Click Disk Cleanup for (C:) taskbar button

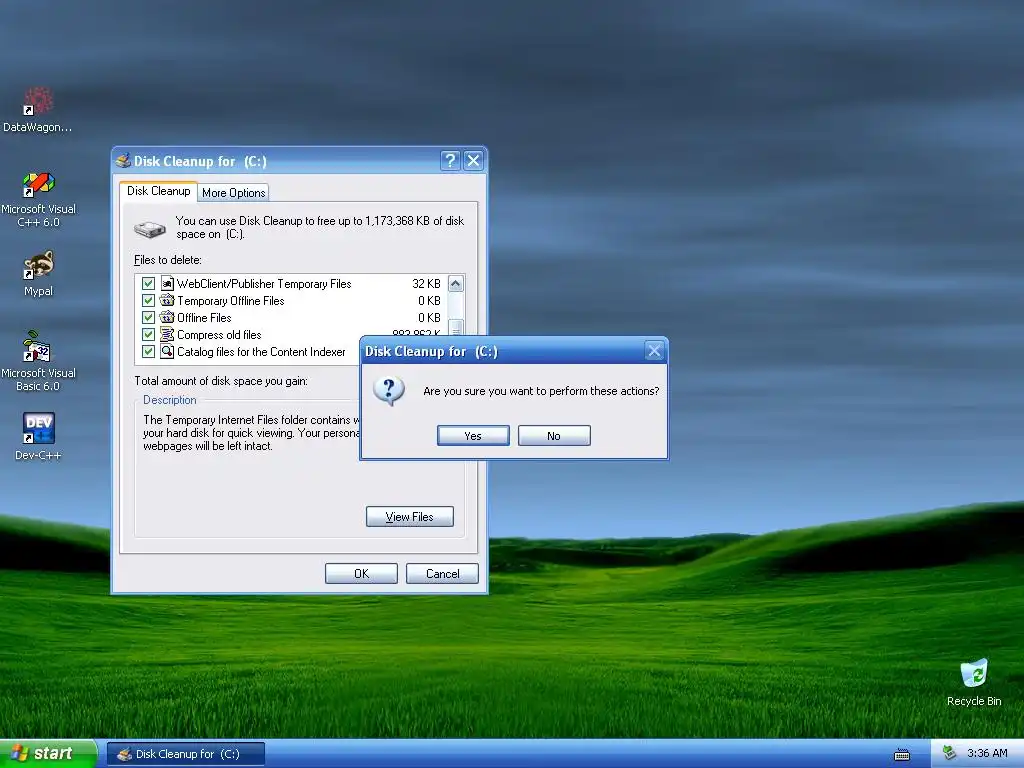(186, 754)
